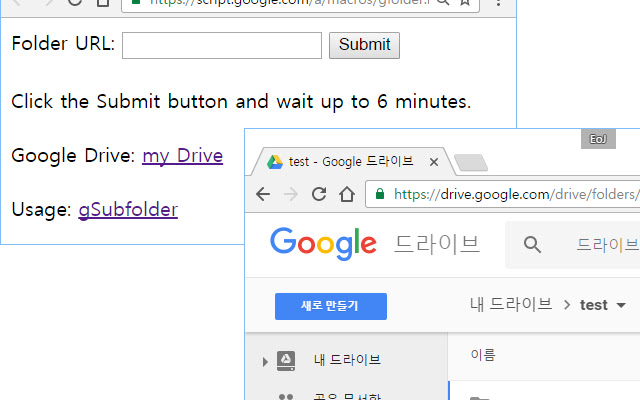Click bookmark star in script window
This screenshot has height=400, width=640.
pos(464,2)
